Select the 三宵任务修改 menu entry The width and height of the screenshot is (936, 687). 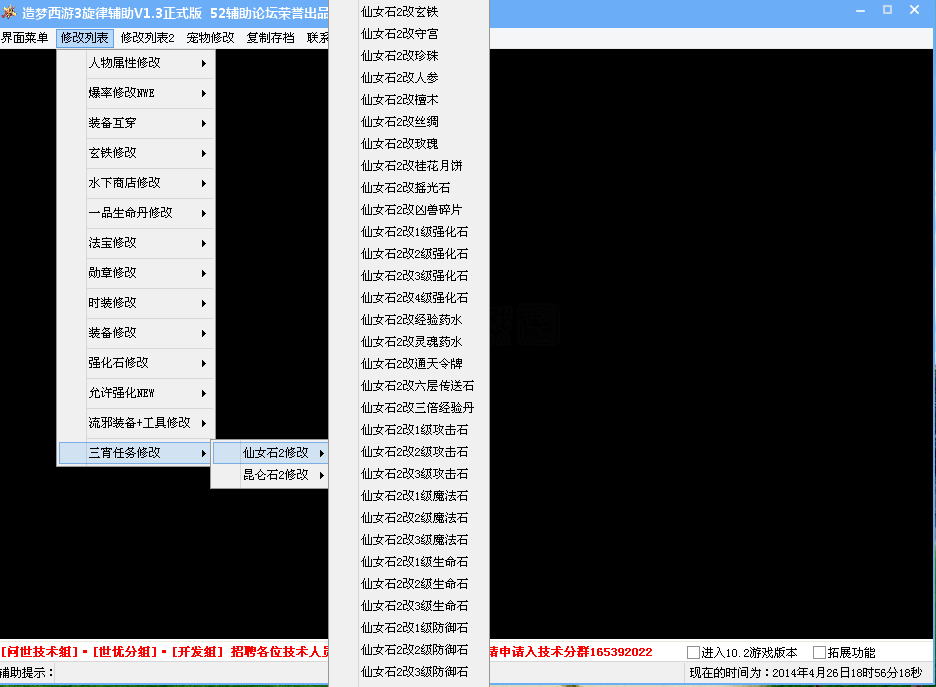(136, 453)
